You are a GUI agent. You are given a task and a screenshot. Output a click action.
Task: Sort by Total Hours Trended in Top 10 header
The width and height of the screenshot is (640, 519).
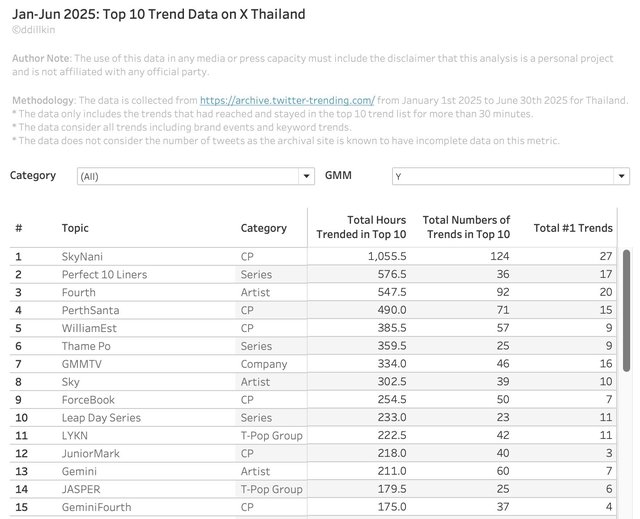coord(361,227)
